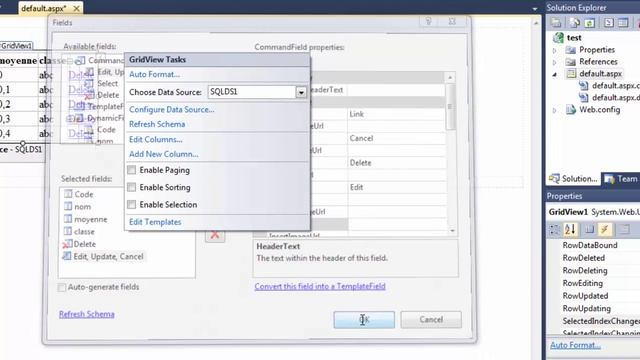Select default.aspx file in Solution Explorer
This screenshot has width=640, height=360.
pos(600,74)
